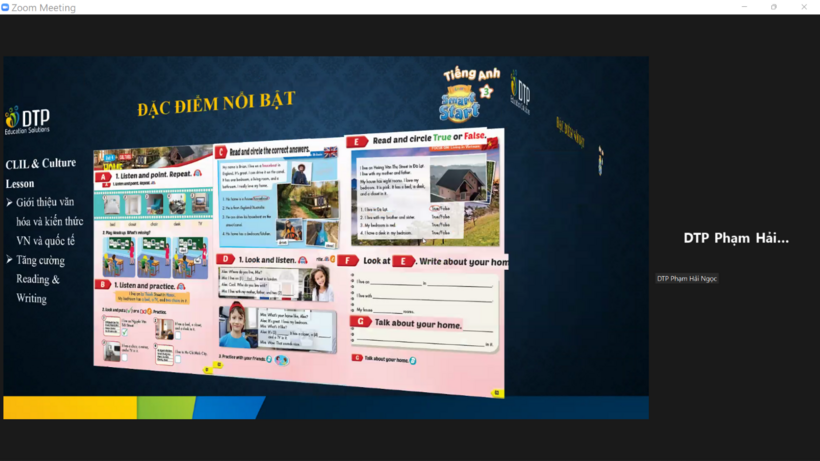Click the DTP Phạm Hải Ngọc name label
Image resolution: width=820 pixels, height=461 pixels.
(687, 278)
